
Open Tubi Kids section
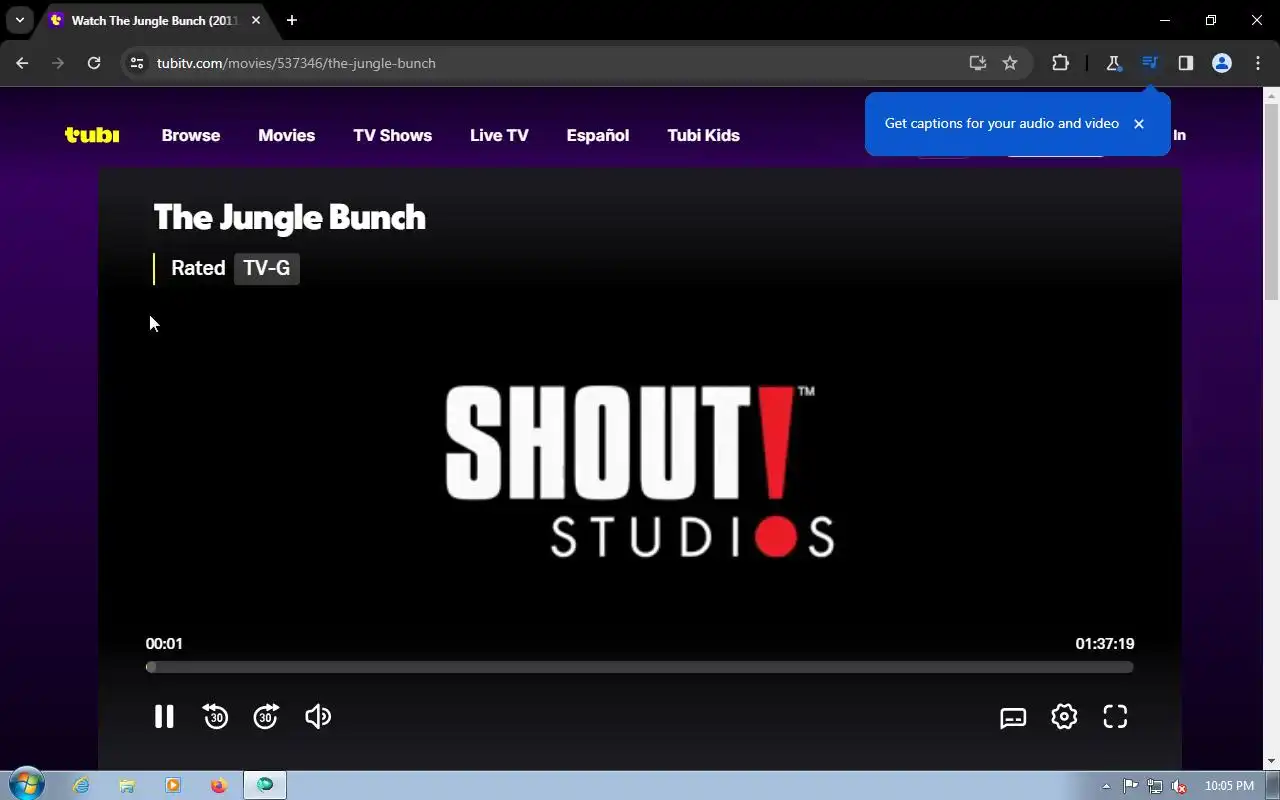pos(704,135)
